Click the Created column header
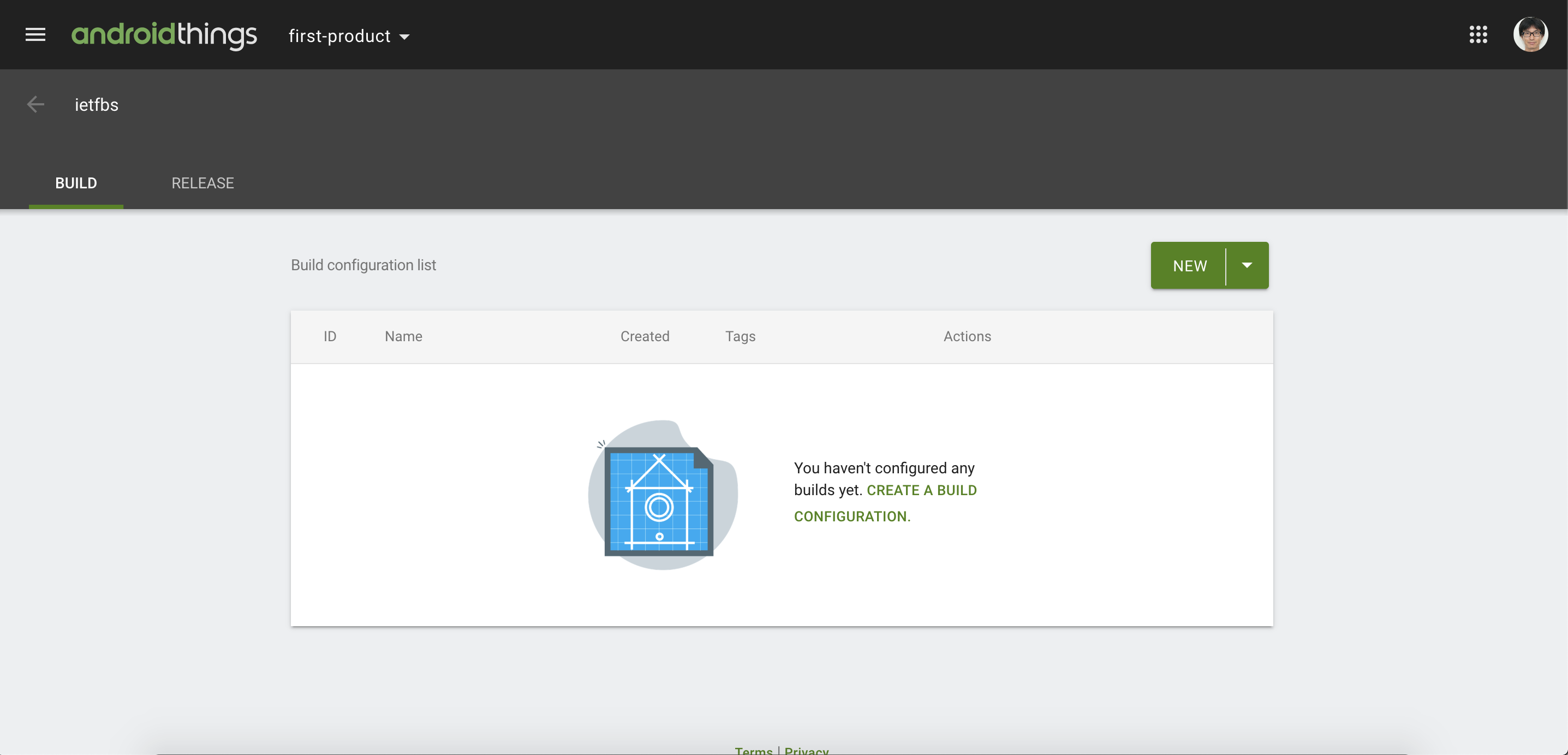 [645, 337]
